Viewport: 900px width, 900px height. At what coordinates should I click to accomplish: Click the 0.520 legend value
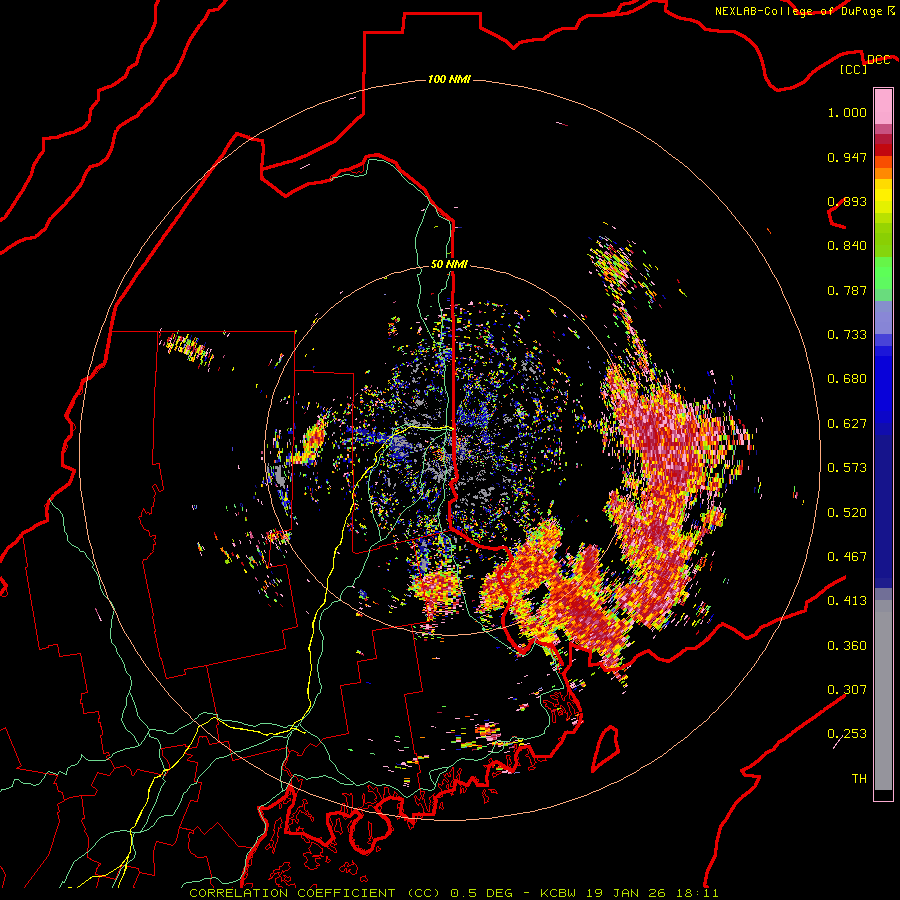tap(847, 513)
